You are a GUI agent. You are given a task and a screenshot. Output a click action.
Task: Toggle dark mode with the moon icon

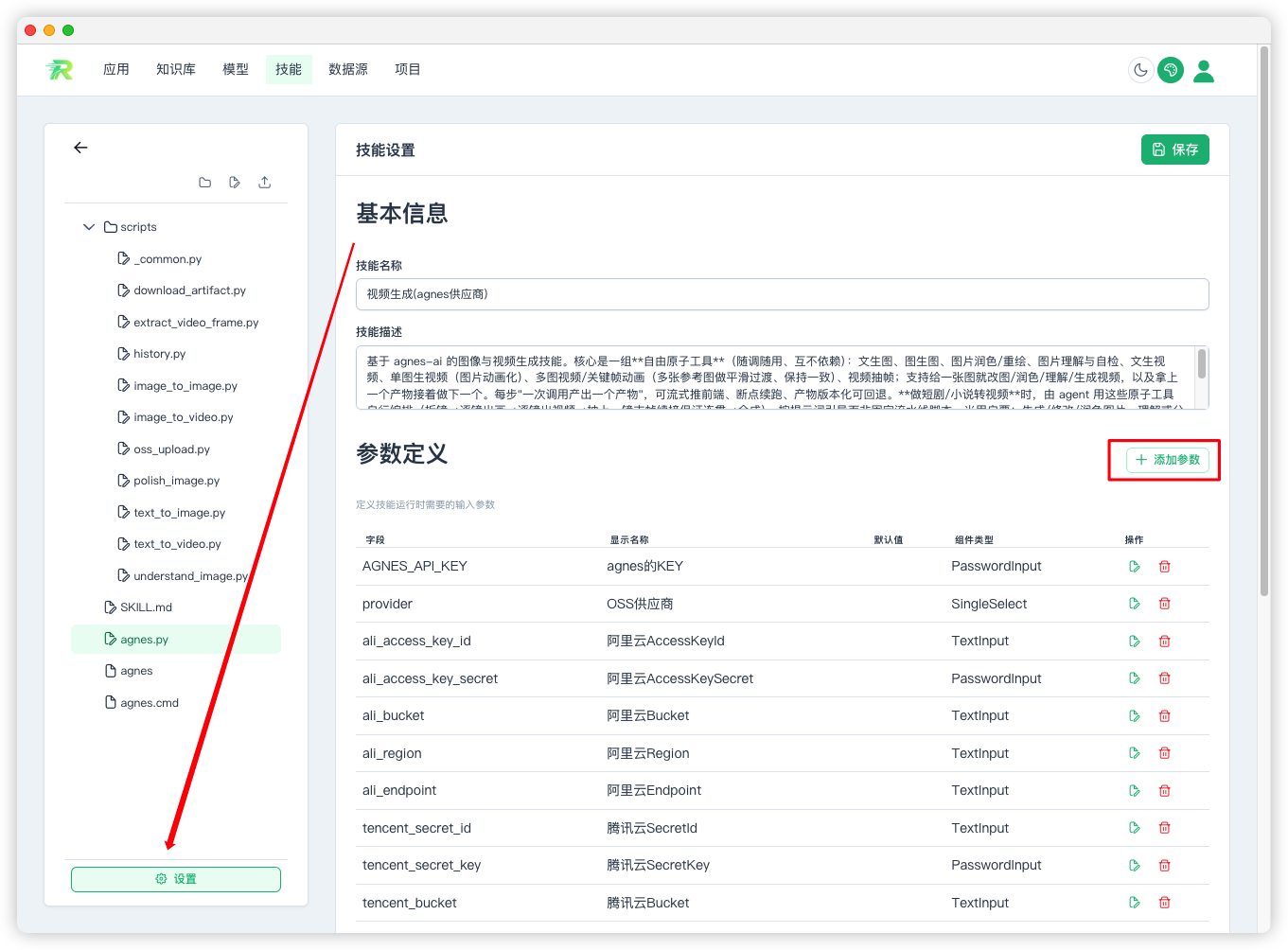(1141, 70)
